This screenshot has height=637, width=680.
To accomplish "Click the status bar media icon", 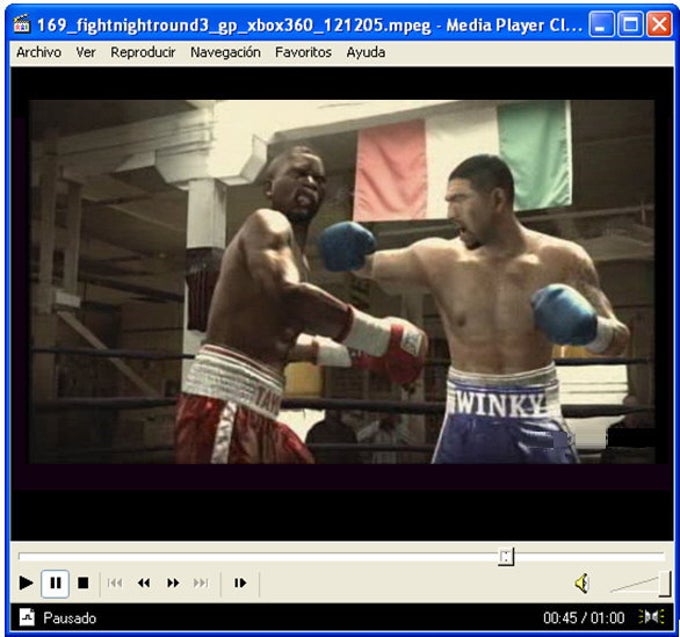I will coord(26,617).
